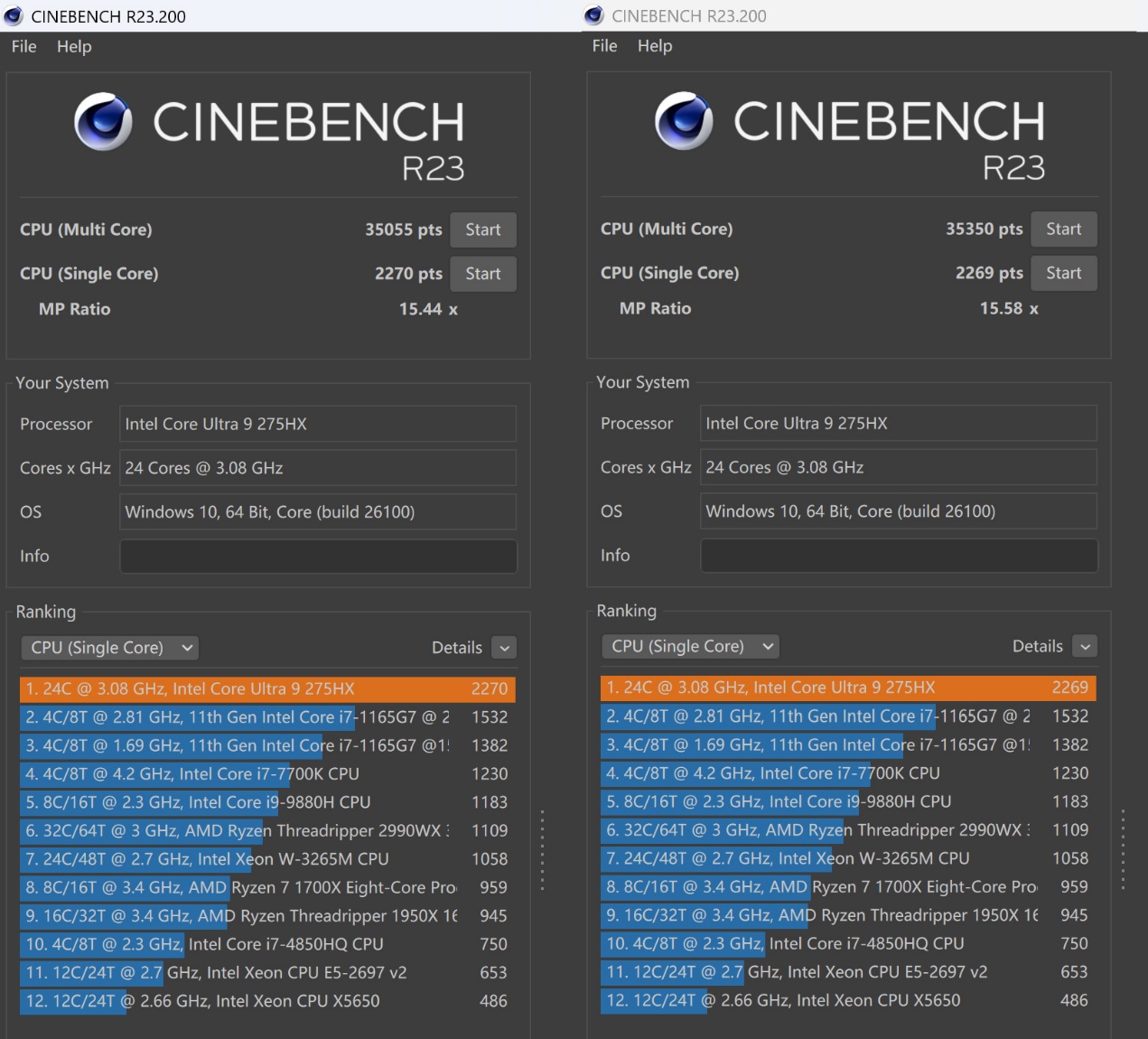
Task: Click the Cinebench app icon in the right window title bar
Action: (x=593, y=15)
